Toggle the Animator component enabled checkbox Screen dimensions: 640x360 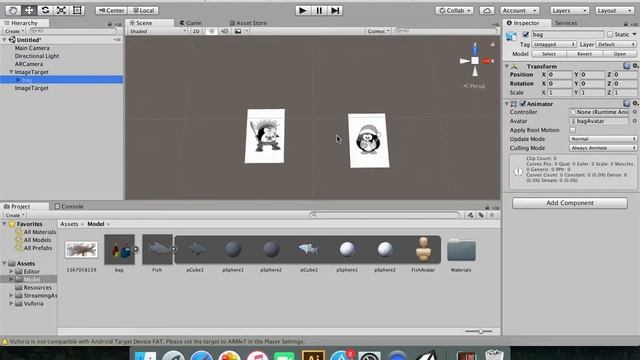pyautogui.click(x=523, y=104)
